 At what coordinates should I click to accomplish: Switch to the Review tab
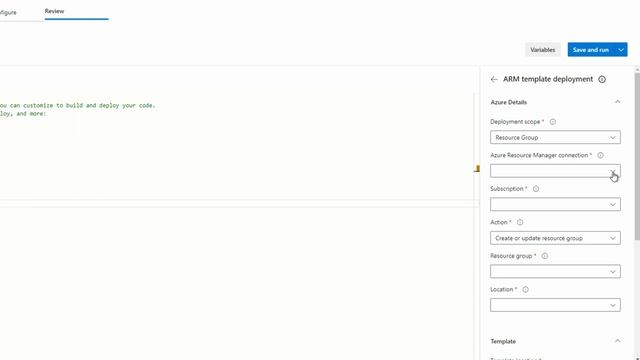coord(54,11)
